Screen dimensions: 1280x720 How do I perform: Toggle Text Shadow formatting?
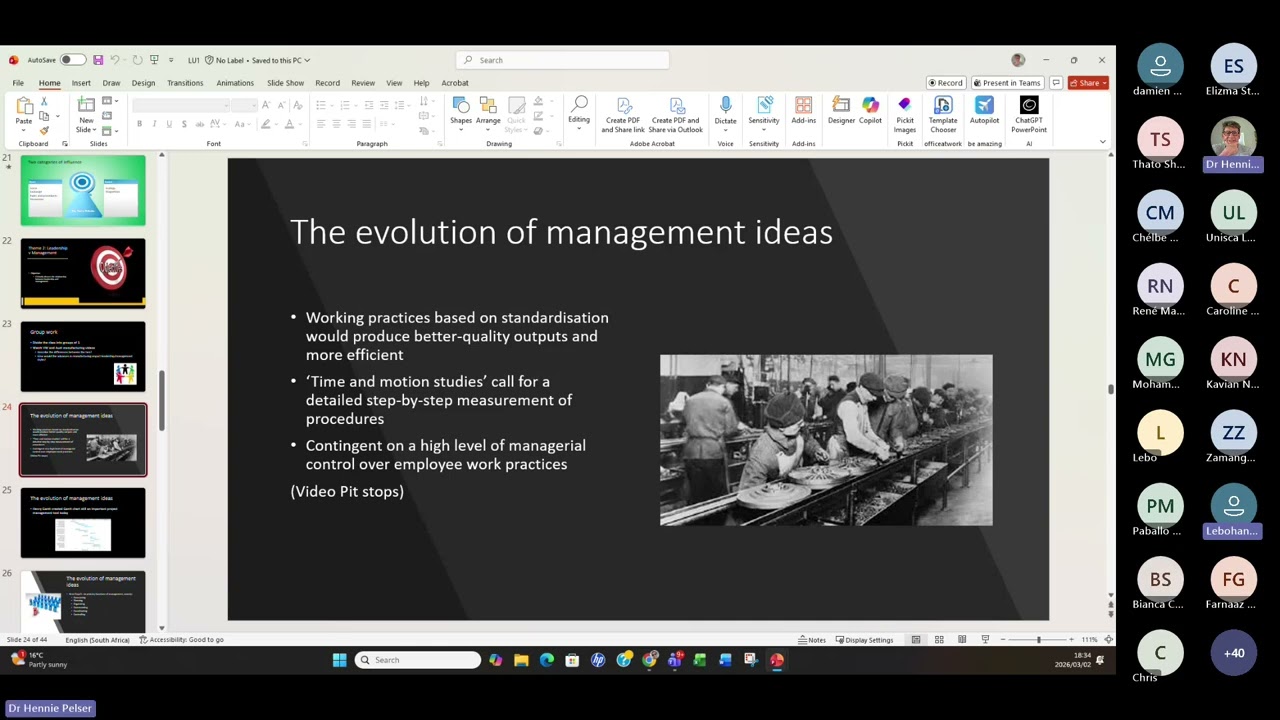coord(184,124)
